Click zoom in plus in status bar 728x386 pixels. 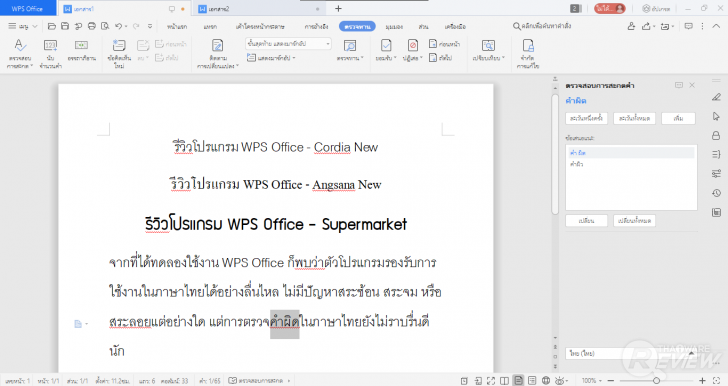point(702,380)
